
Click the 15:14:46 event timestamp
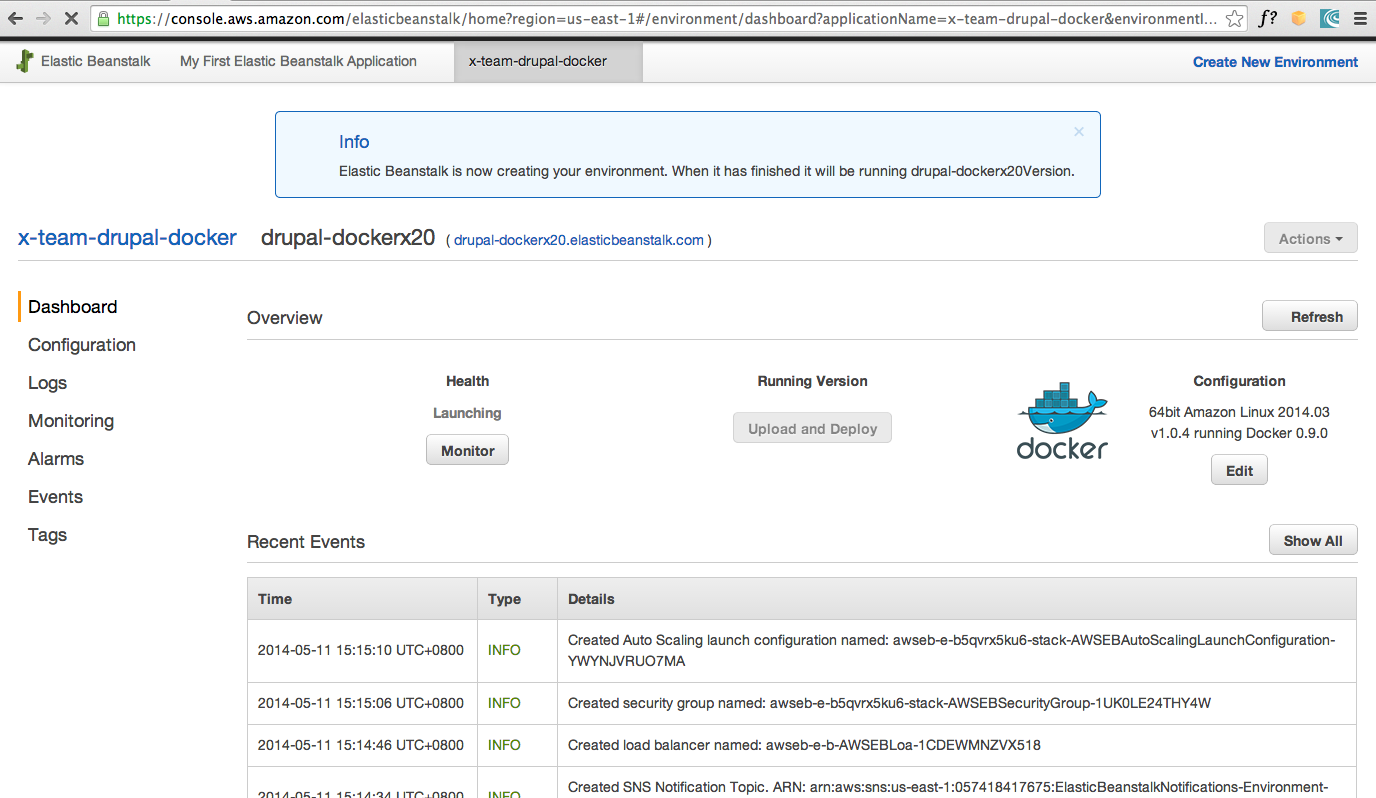pyautogui.click(x=361, y=745)
